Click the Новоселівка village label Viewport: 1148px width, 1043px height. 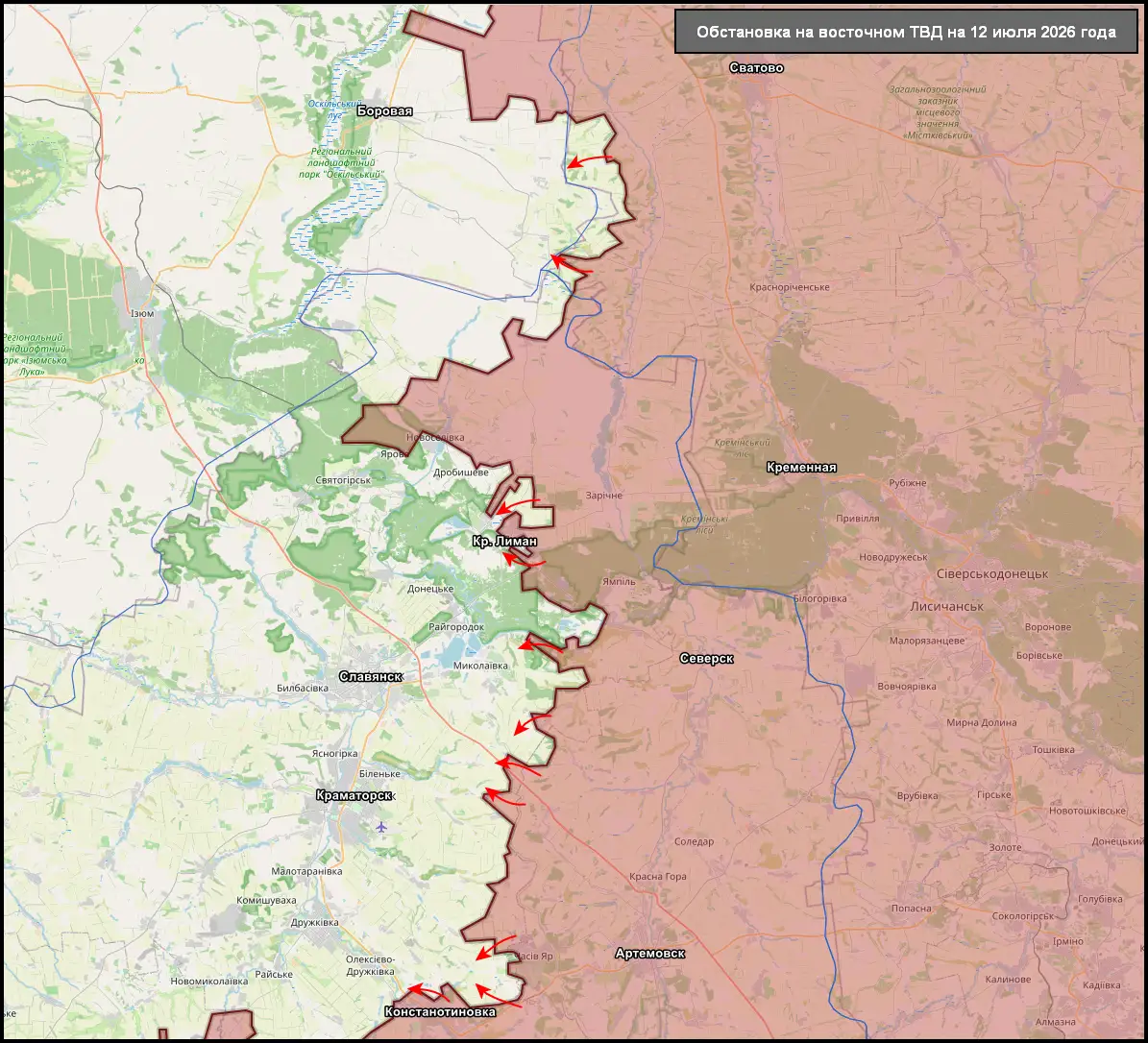[435, 438]
